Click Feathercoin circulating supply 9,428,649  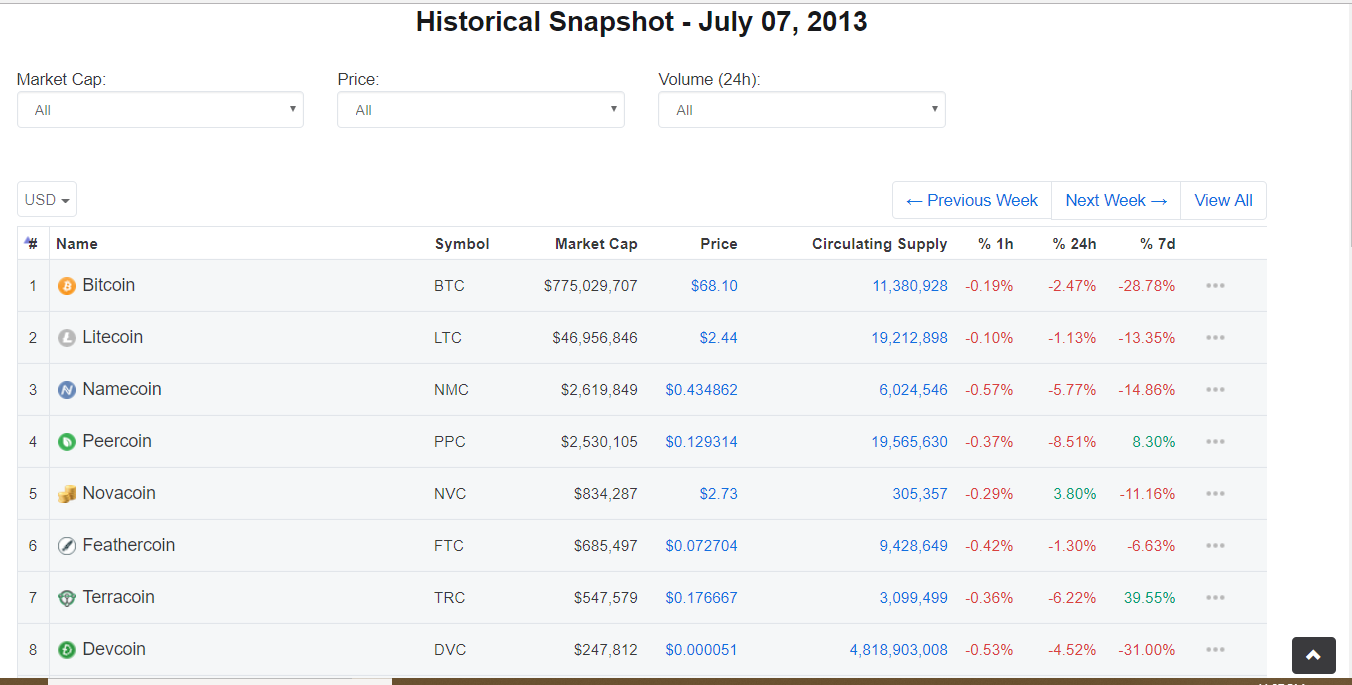[x=914, y=546]
